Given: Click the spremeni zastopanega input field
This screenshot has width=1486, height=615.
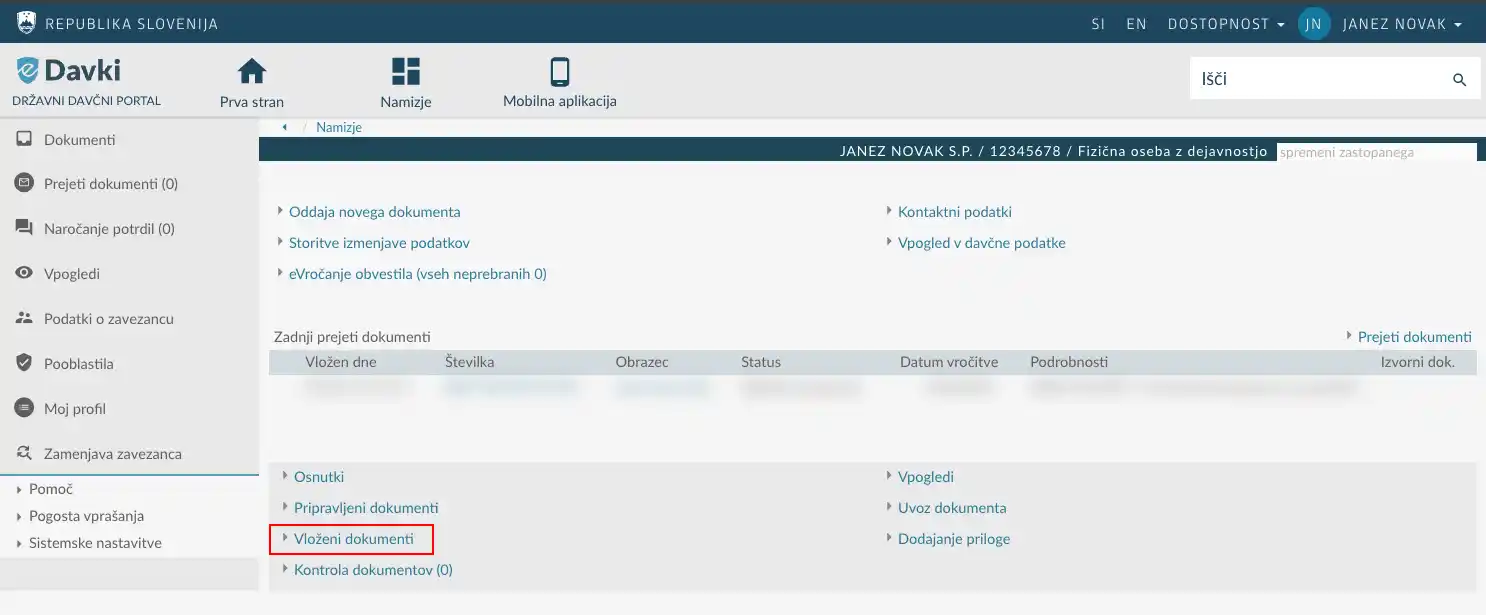Looking at the screenshot, I should [x=1375, y=153].
